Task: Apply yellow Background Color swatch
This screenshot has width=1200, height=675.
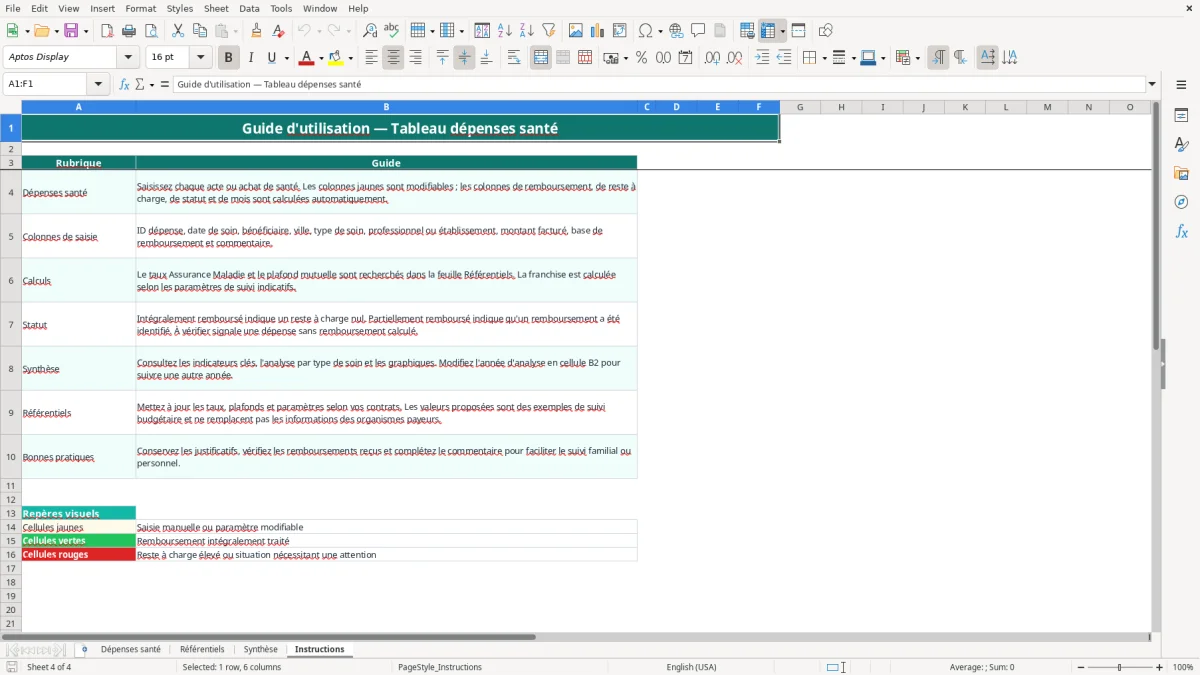Action: point(337,58)
